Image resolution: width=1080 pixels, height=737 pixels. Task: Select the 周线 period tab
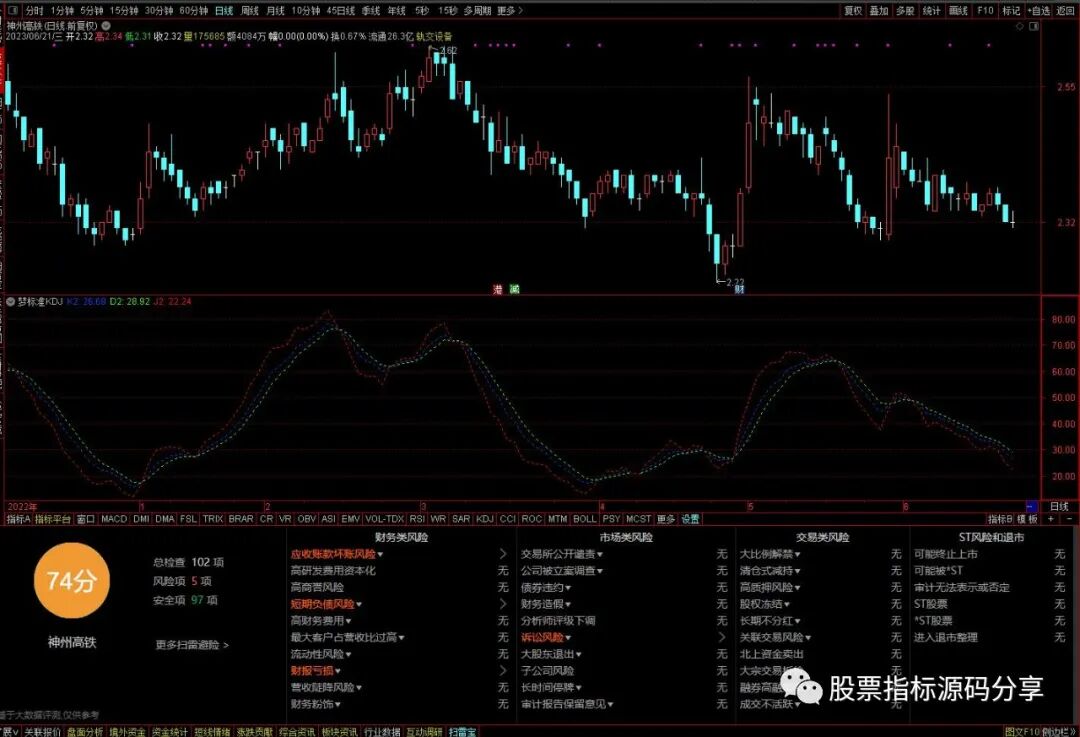[250, 10]
